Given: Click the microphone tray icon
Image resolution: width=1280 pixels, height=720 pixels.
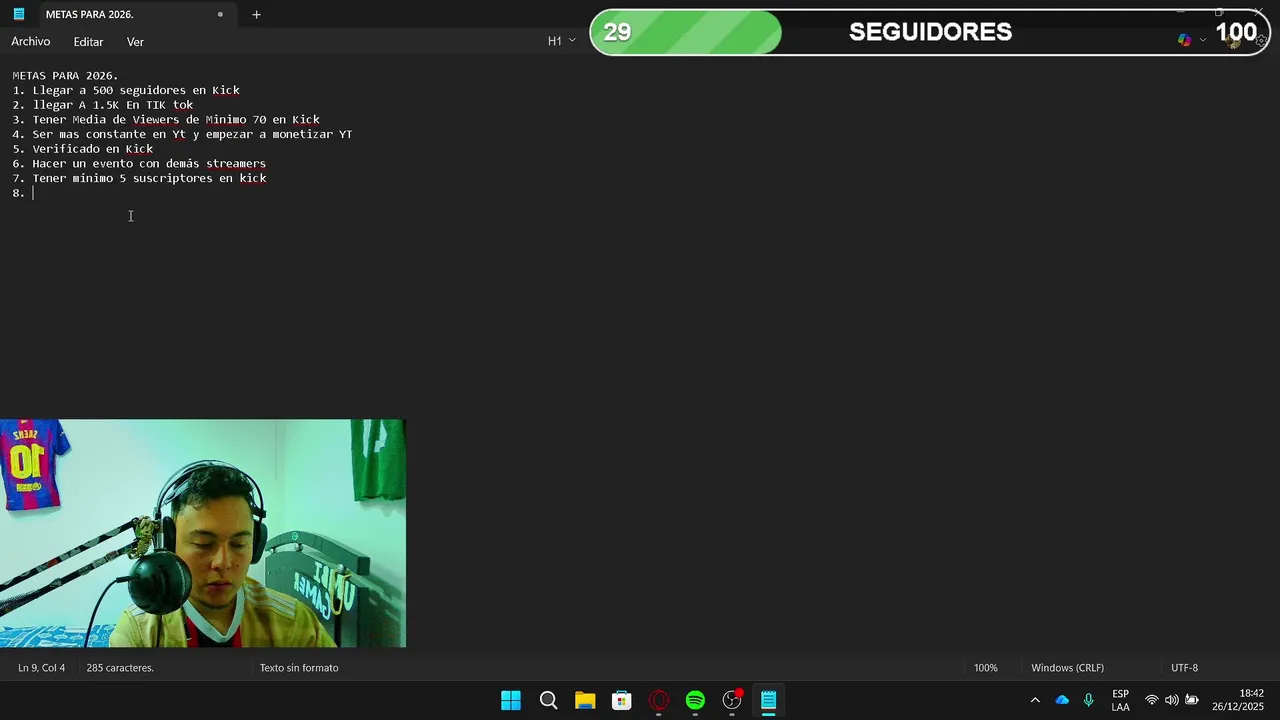Looking at the screenshot, I should click(1088, 700).
